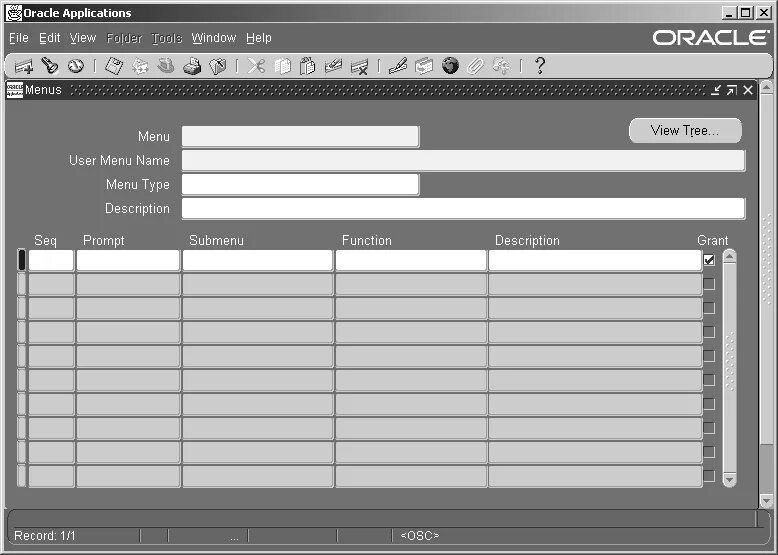Click the 'Function' column heading
Image resolution: width=778 pixels, height=555 pixels.
367,241
